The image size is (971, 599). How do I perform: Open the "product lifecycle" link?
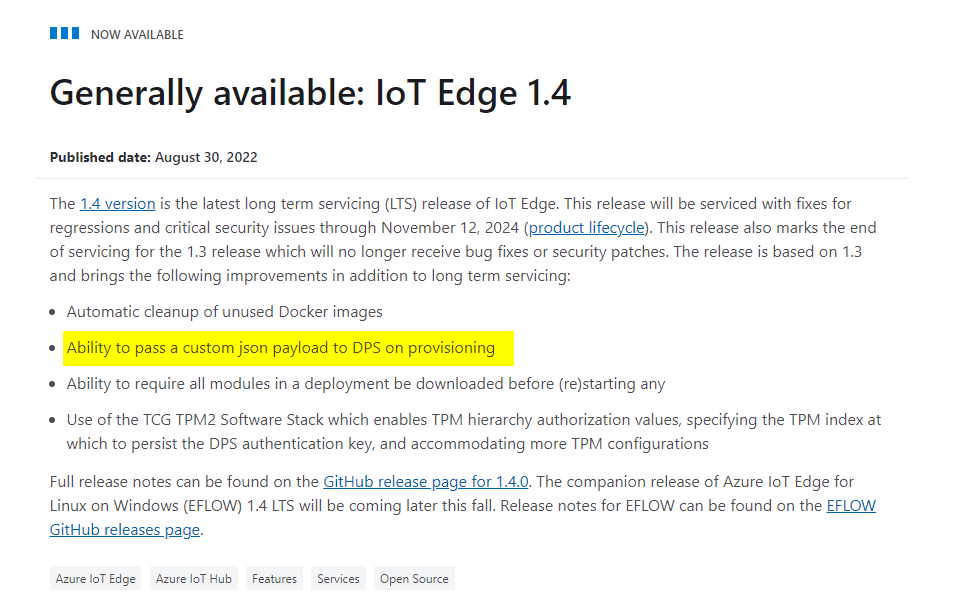coord(586,227)
